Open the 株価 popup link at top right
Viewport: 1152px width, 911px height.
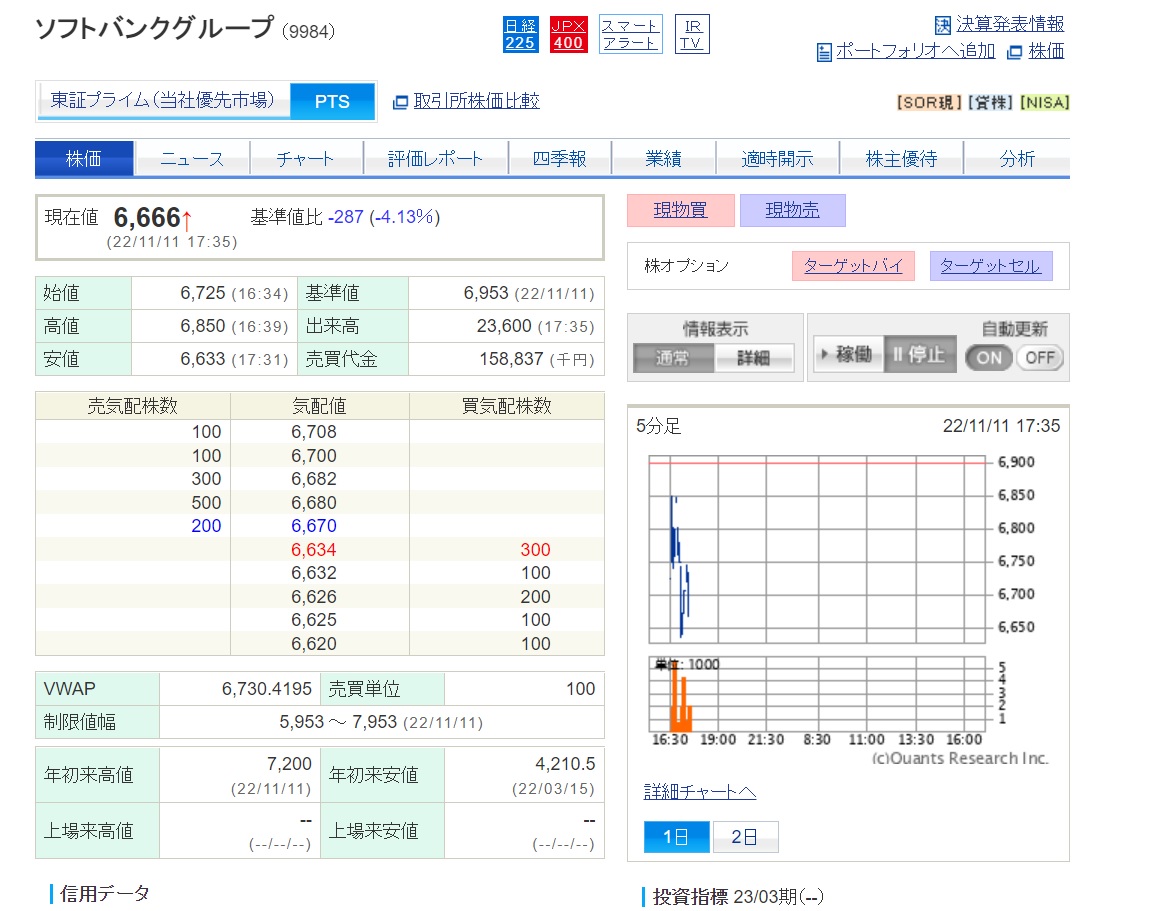1046,51
